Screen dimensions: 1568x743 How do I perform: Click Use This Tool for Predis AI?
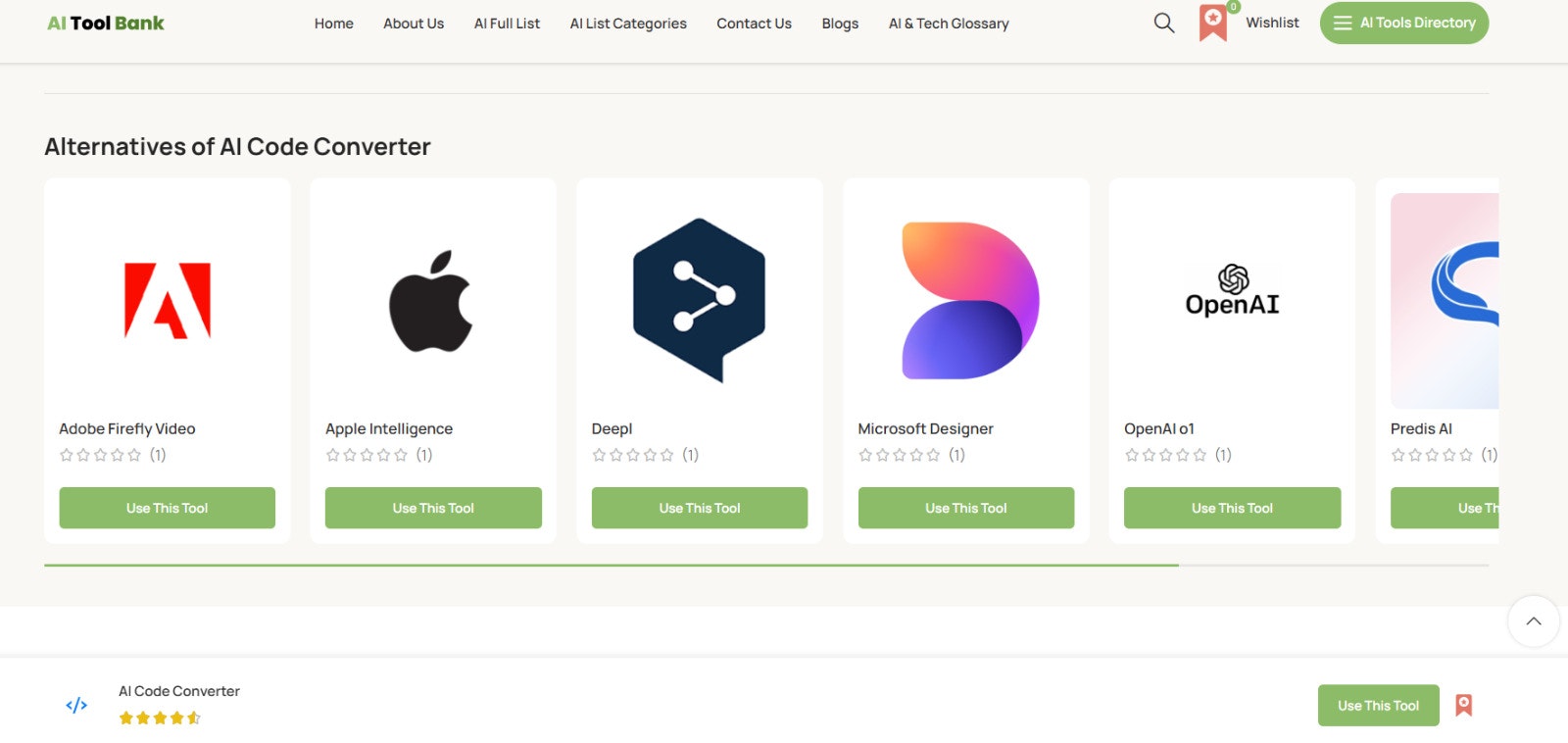pyautogui.click(x=1445, y=508)
